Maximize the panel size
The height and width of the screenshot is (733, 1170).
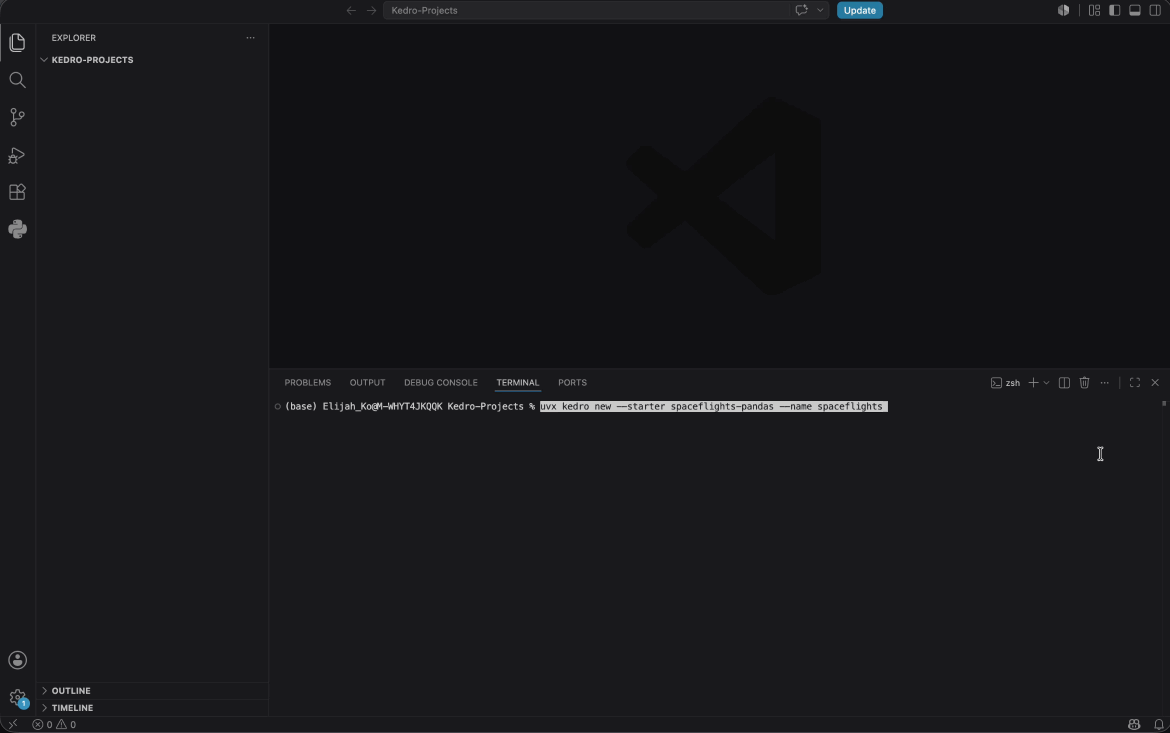click(1135, 383)
